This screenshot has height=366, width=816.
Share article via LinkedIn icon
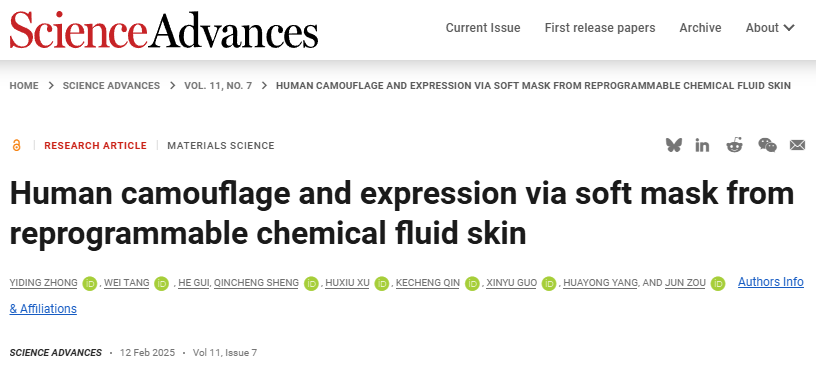pos(702,145)
